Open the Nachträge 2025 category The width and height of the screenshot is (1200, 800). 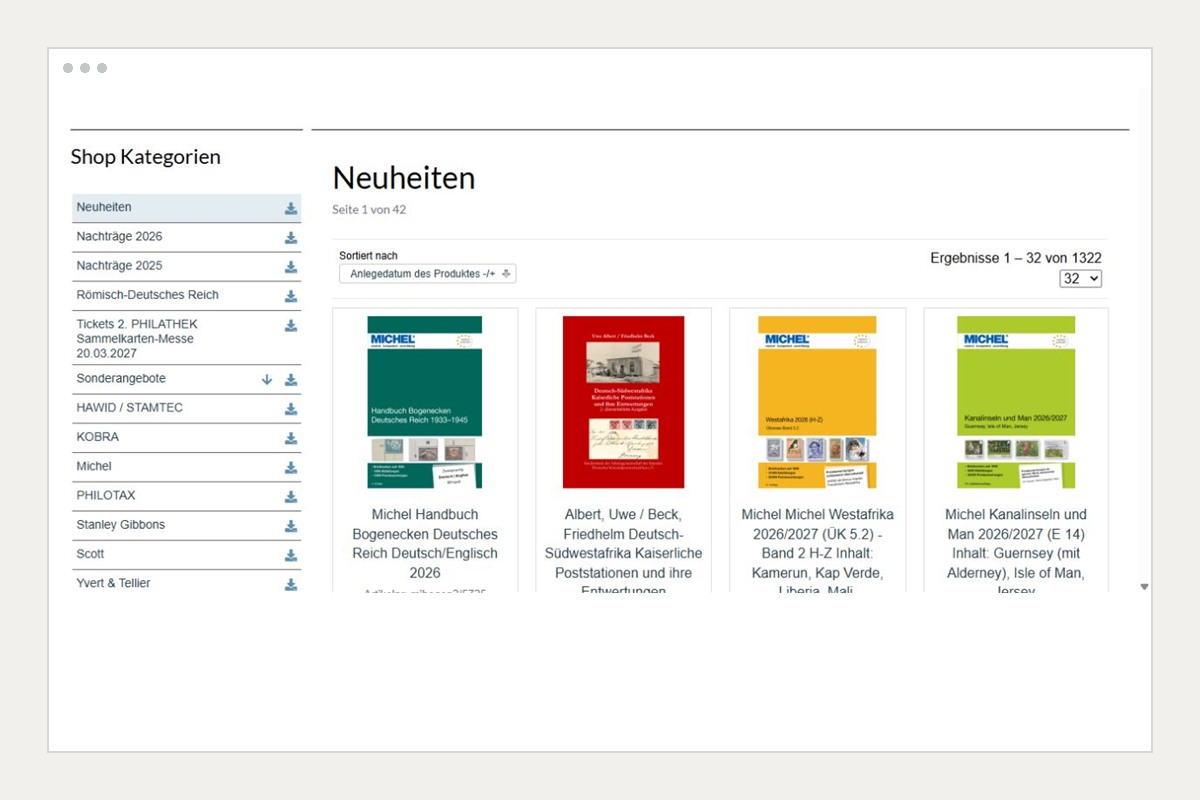tap(119, 265)
